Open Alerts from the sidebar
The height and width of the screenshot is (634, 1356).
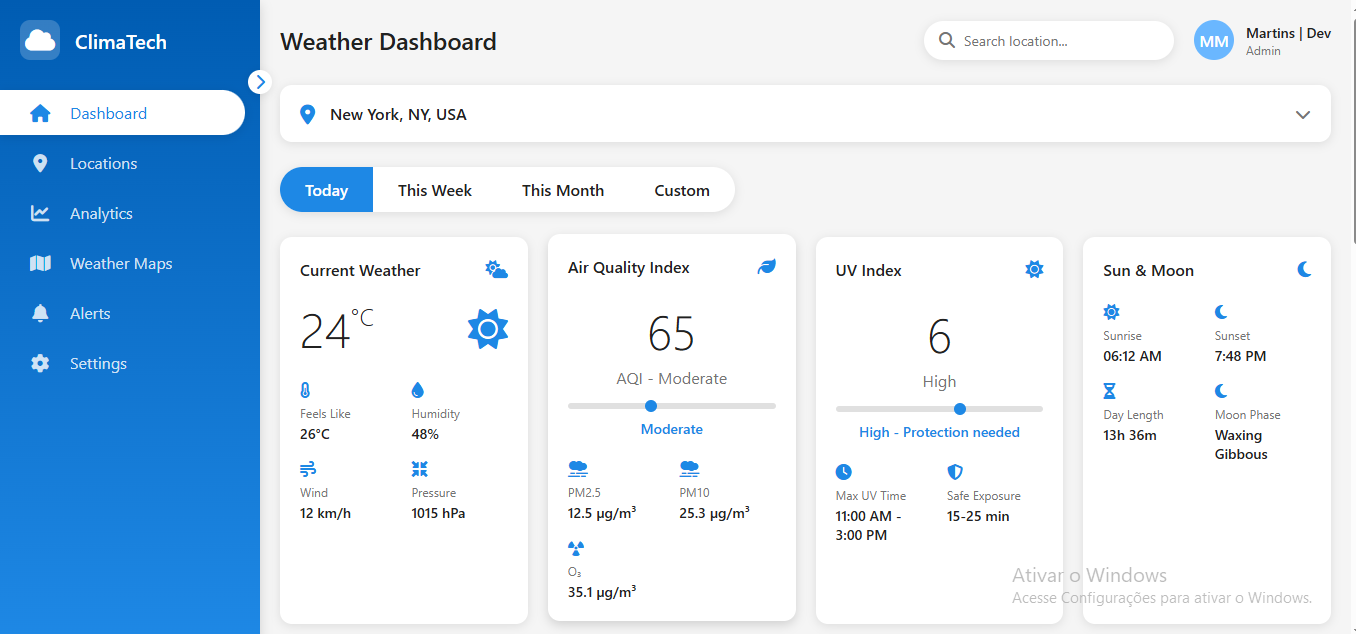pos(122,313)
